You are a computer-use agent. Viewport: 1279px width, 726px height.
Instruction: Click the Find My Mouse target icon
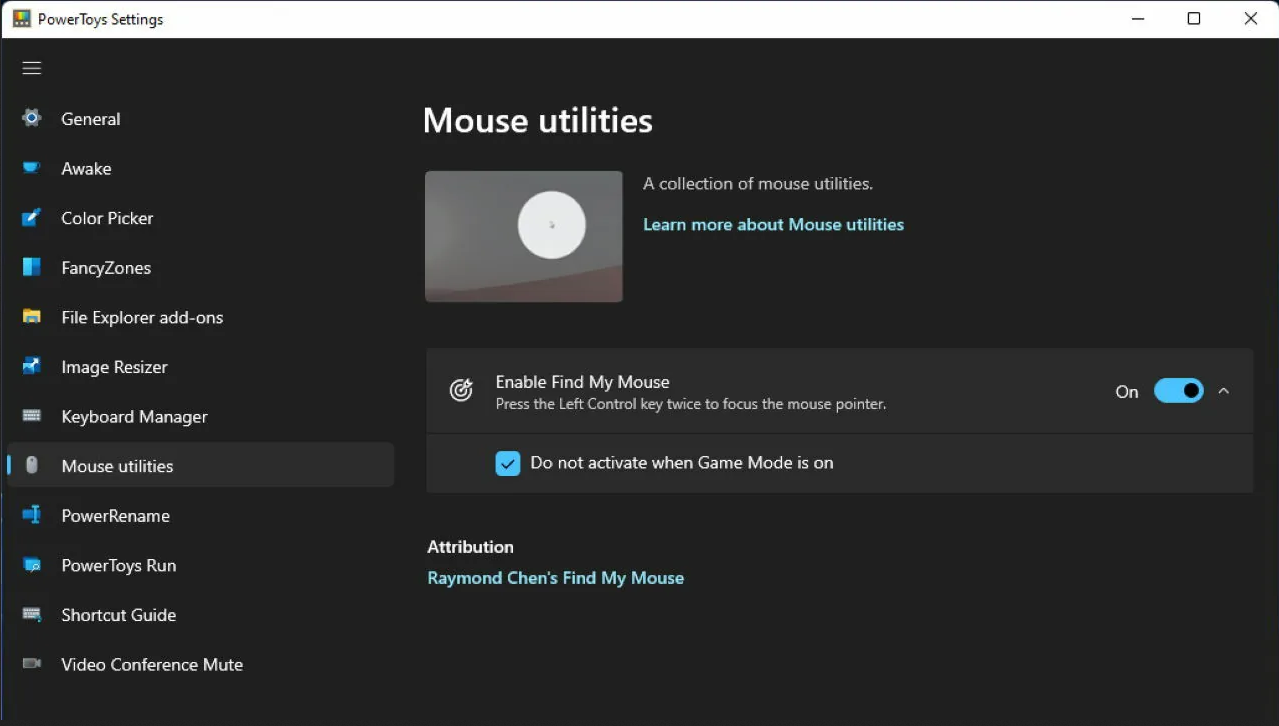click(x=461, y=391)
